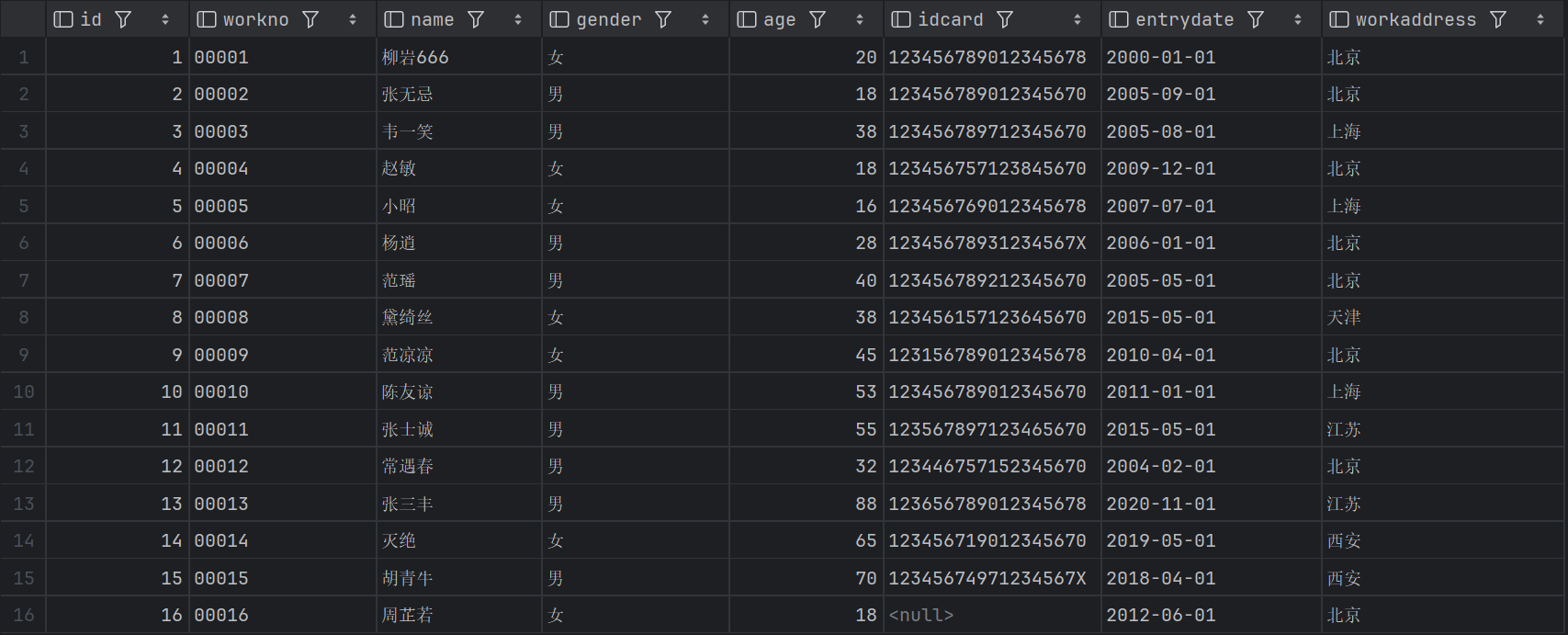The width and height of the screenshot is (1568, 635).
Task: Toggle sort order arrows on the name column
Action: (x=518, y=19)
